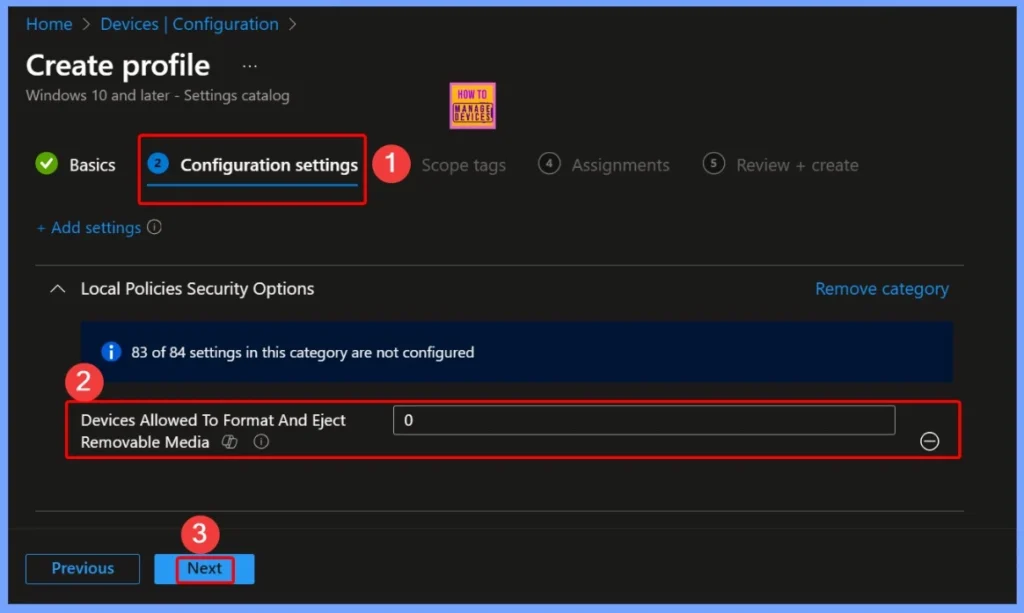Screen dimensions: 1024x613
Task: Open the ellipsis menu beside Create profile
Action: [x=250, y=66]
